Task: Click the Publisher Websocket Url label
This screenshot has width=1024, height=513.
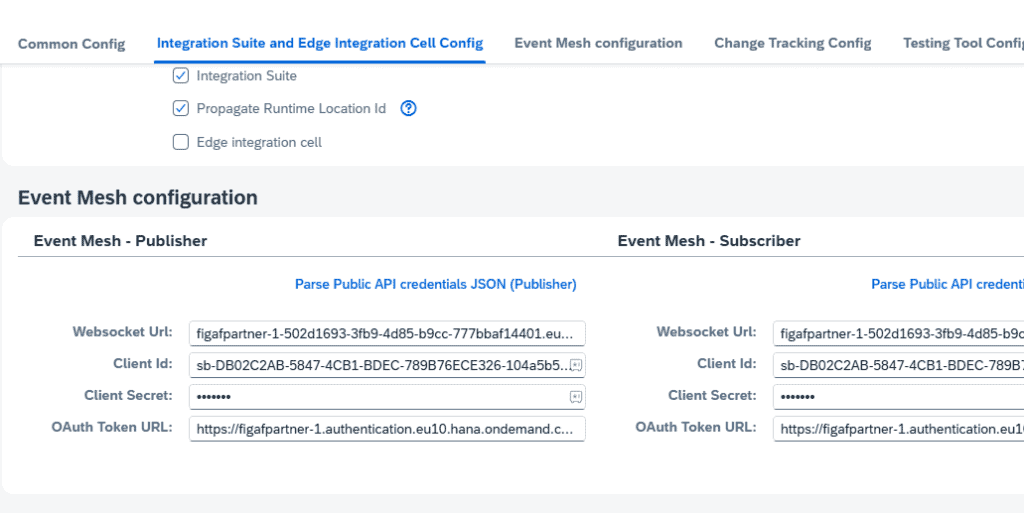Action: tap(123, 332)
